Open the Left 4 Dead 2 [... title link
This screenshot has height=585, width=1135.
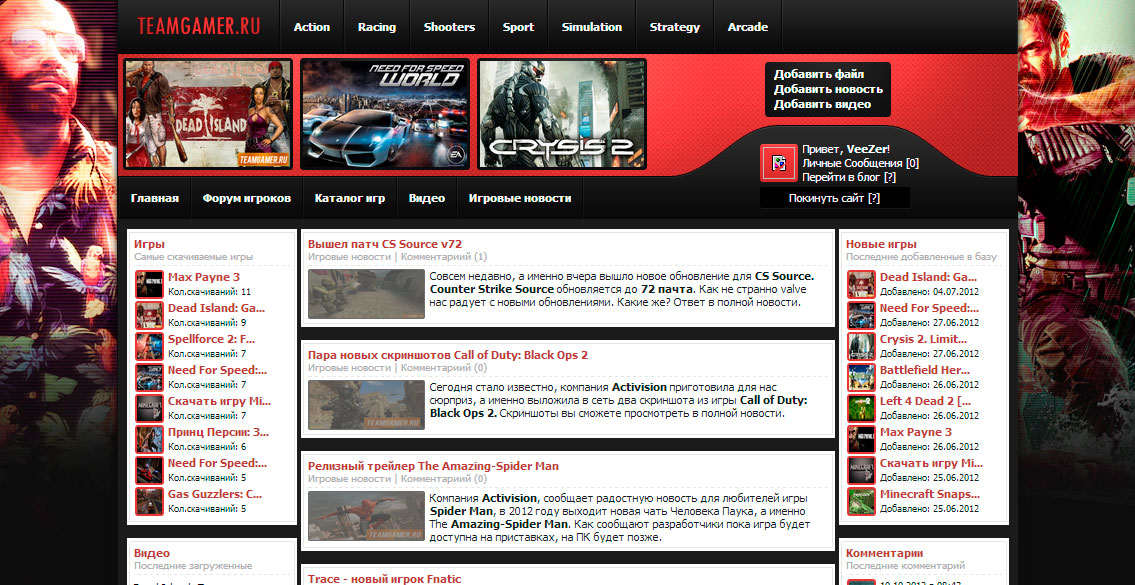(925, 401)
